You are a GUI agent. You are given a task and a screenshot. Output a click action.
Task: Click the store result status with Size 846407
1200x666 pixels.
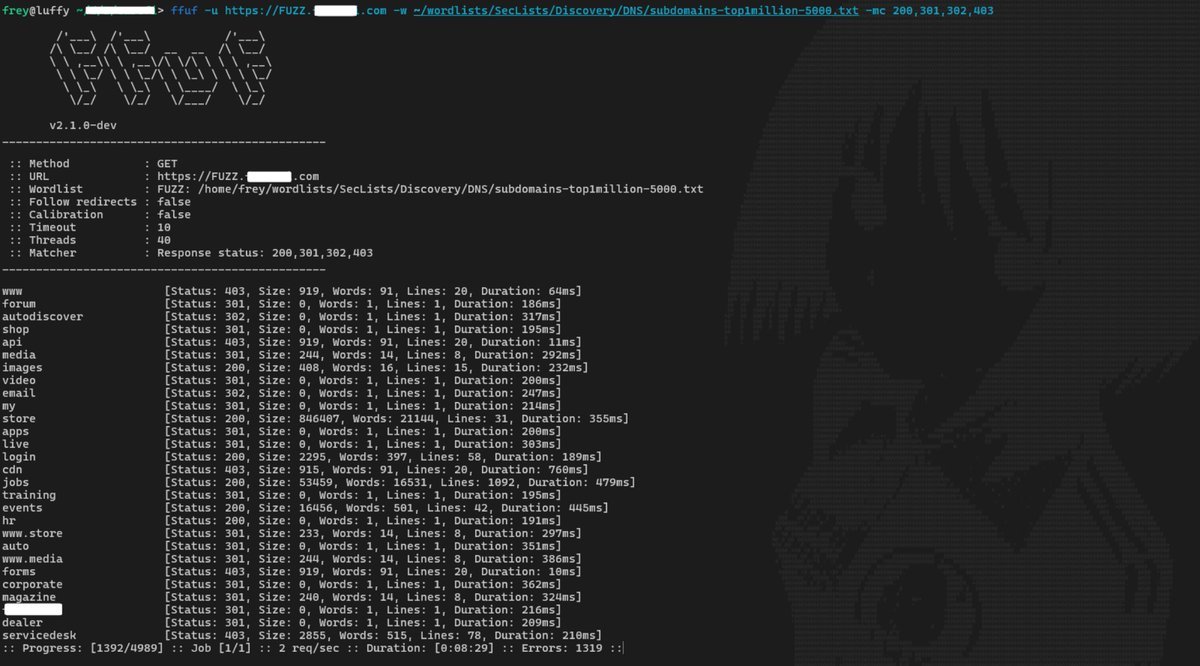coord(399,419)
